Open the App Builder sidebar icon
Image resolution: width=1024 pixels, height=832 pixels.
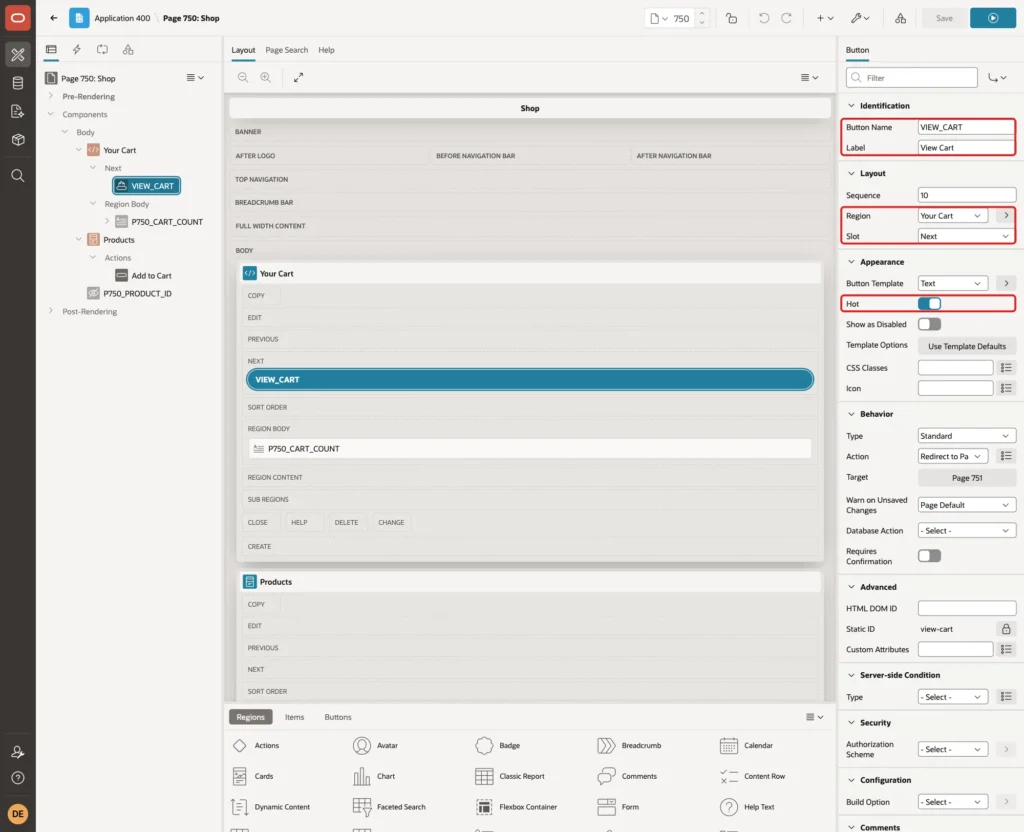[18, 55]
